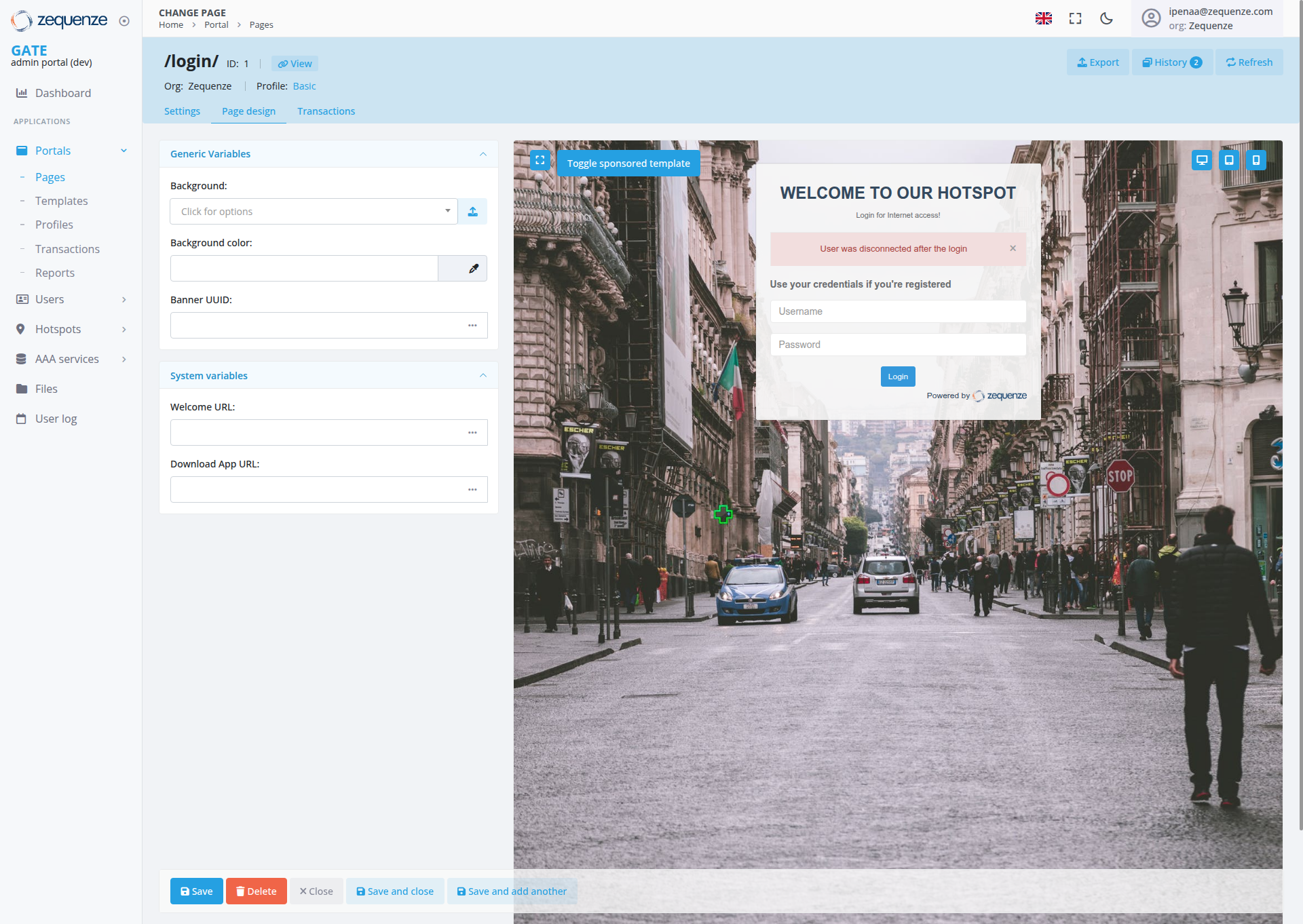
Task: Switch preview to mobile view
Action: pos(1256,160)
